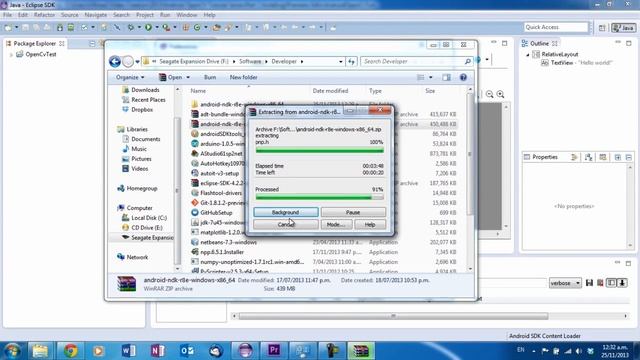This screenshot has width=640, height=360.
Task: Open the Mode... options in extraction dialog
Action: [336, 224]
